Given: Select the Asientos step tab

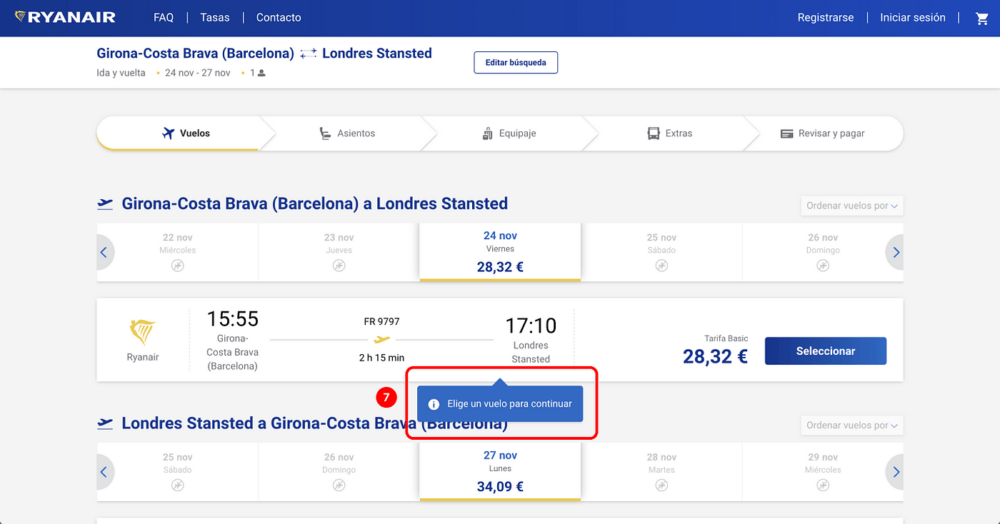Looking at the screenshot, I should pos(348,133).
